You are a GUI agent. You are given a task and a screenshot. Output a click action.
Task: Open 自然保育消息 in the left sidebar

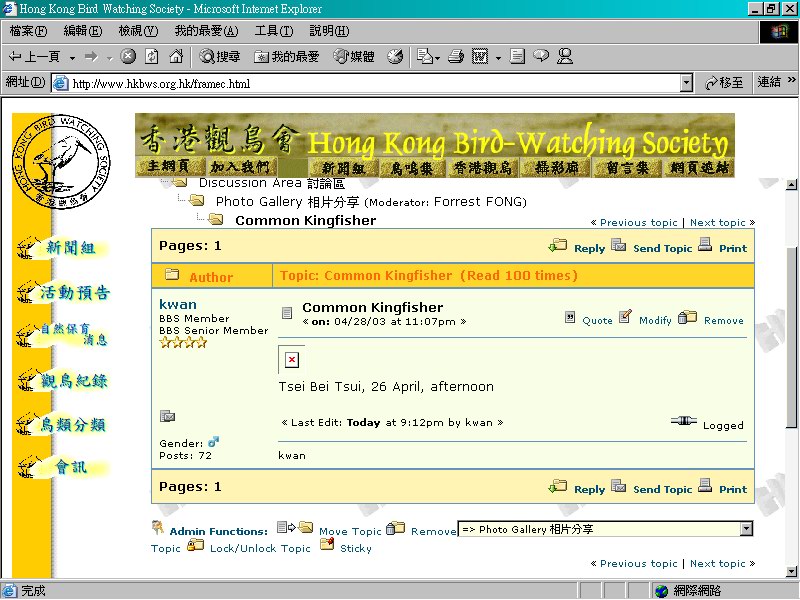(x=62, y=334)
